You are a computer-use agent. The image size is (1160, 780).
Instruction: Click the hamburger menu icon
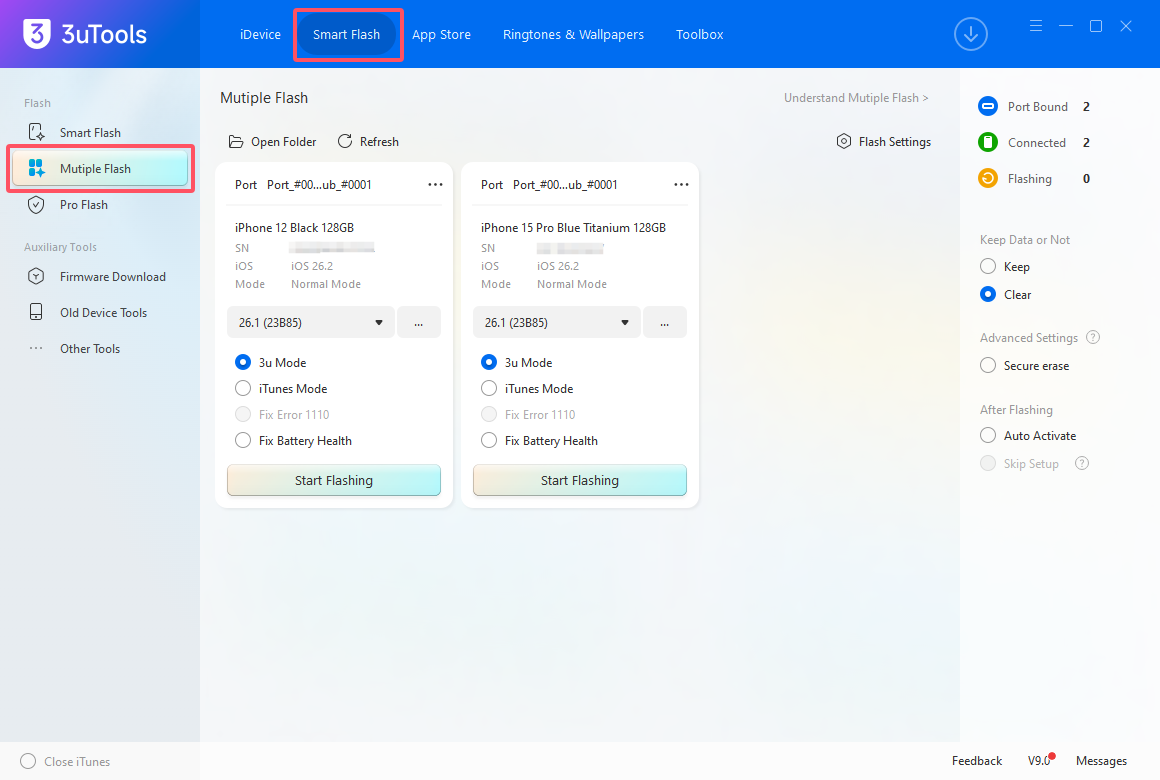tap(1035, 25)
